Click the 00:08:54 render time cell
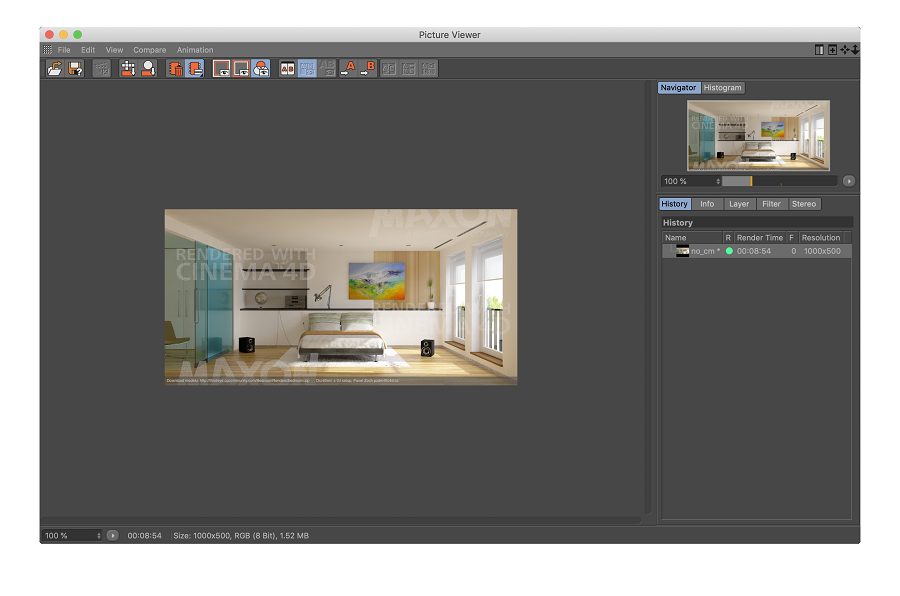The image size is (900, 596). point(754,251)
